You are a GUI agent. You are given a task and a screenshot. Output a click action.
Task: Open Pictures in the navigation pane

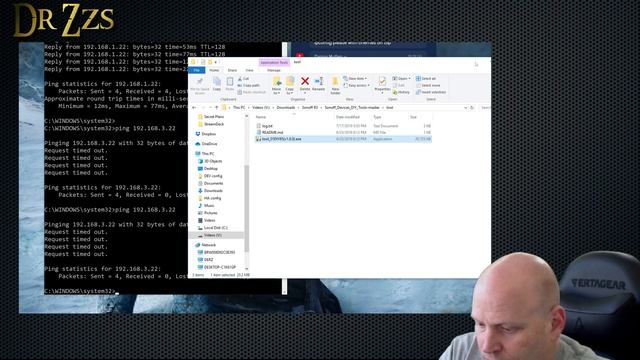(x=207, y=213)
